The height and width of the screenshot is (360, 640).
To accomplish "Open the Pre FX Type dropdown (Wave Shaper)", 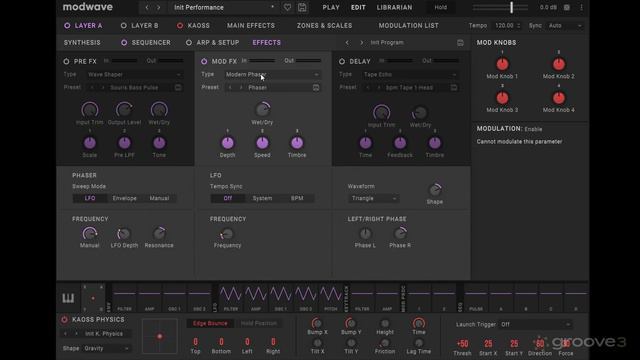I will coord(134,74).
